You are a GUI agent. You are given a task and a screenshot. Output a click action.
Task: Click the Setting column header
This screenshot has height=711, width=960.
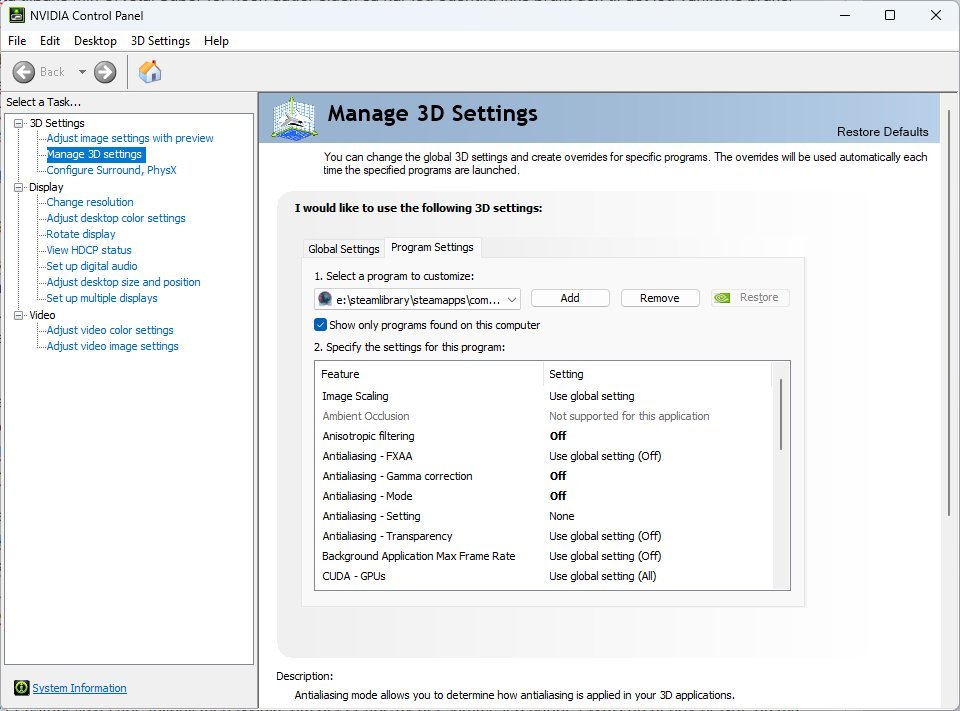tap(658, 374)
